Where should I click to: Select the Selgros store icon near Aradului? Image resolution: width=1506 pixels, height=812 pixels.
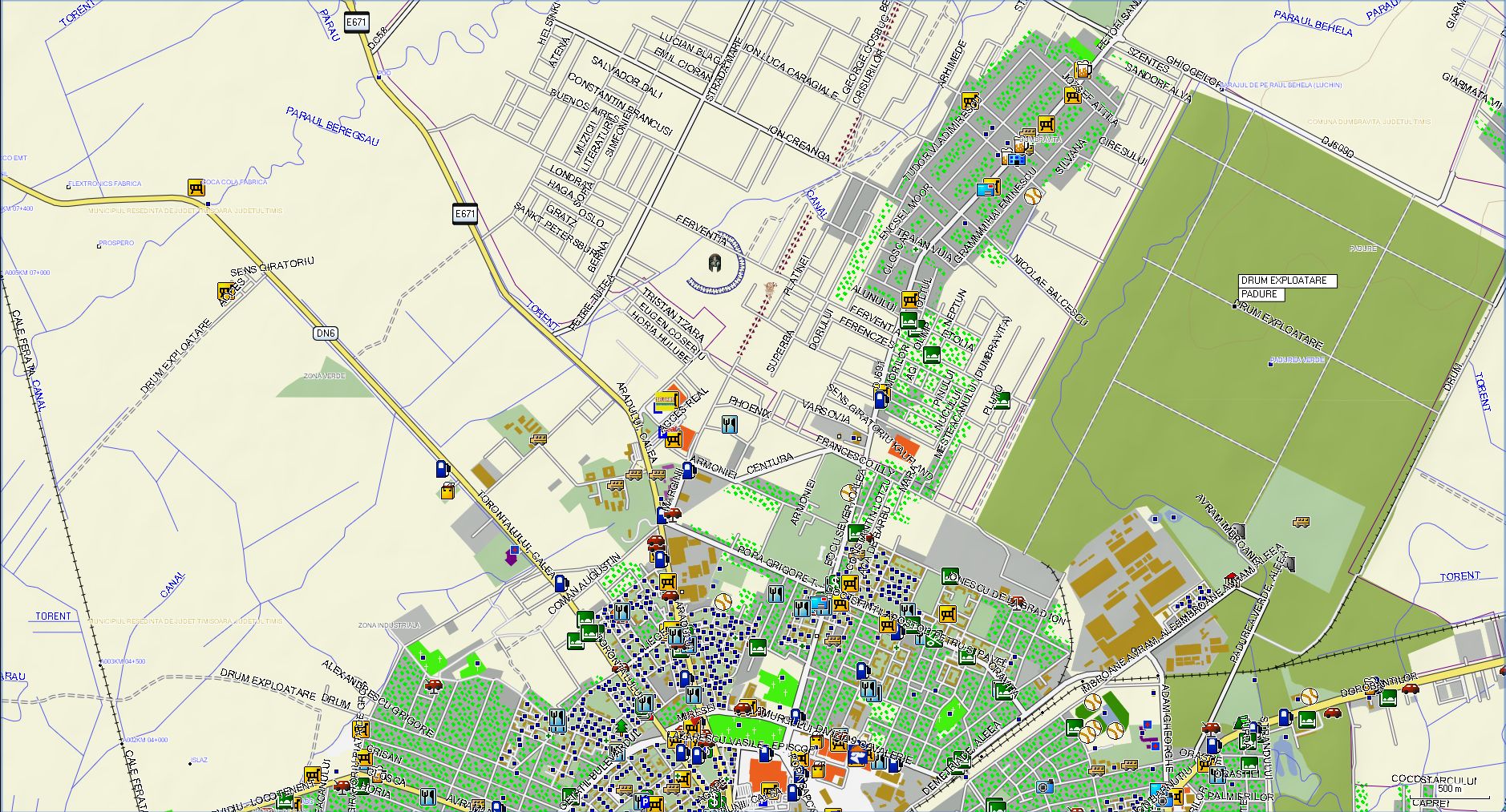pyautogui.click(x=666, y=398)
